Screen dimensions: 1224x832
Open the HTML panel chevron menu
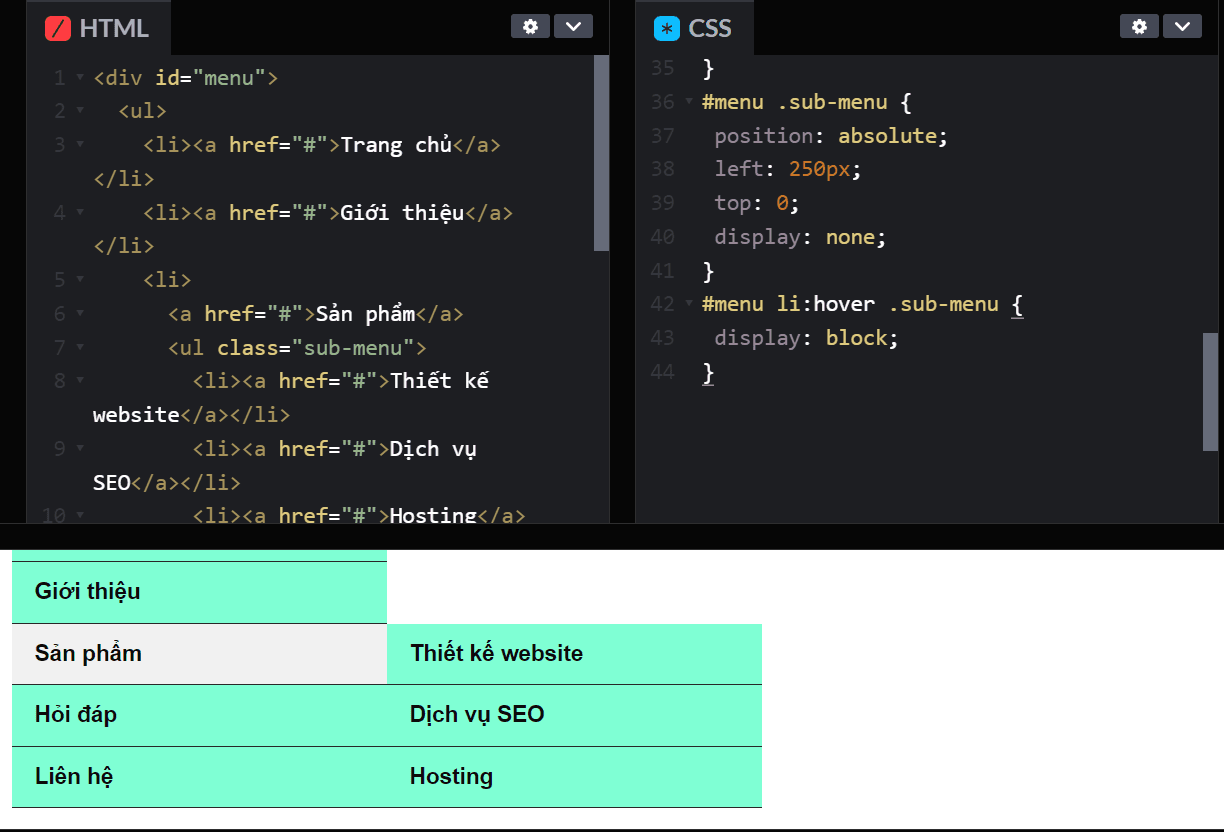coord(573,26)
